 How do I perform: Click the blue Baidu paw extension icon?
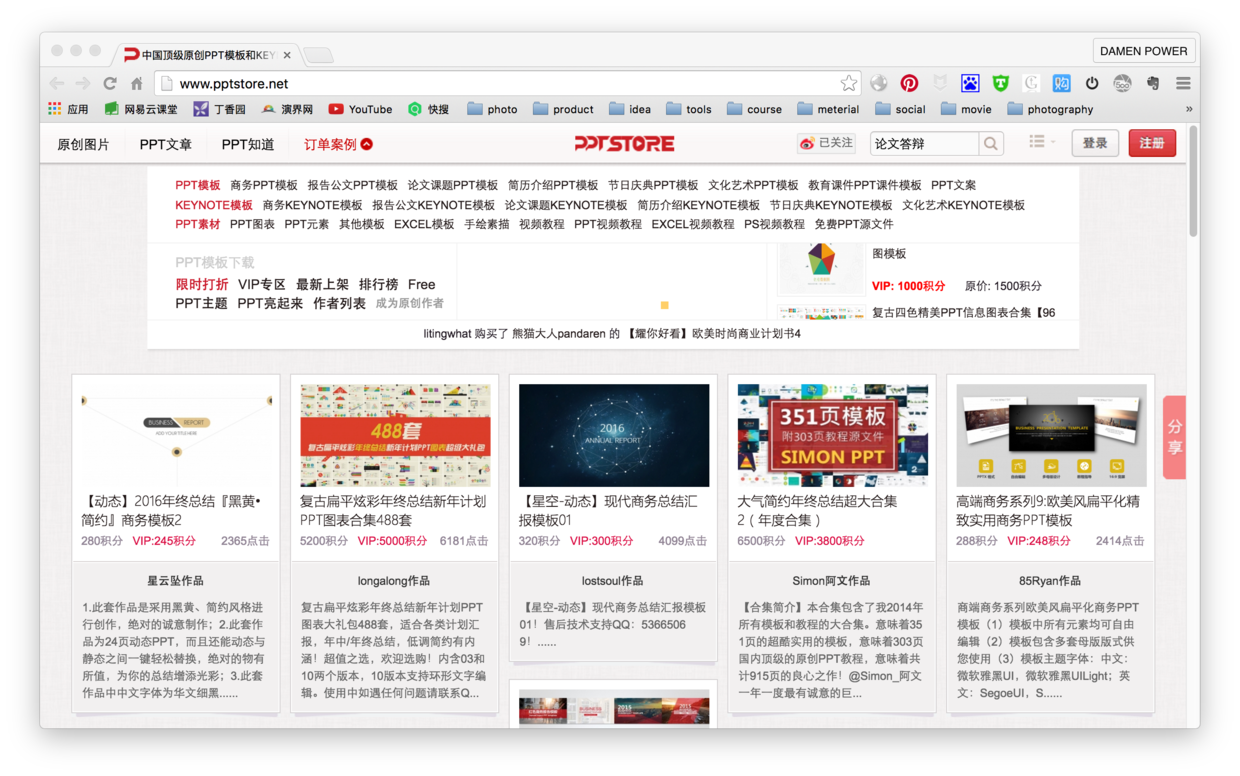[970, 84]
